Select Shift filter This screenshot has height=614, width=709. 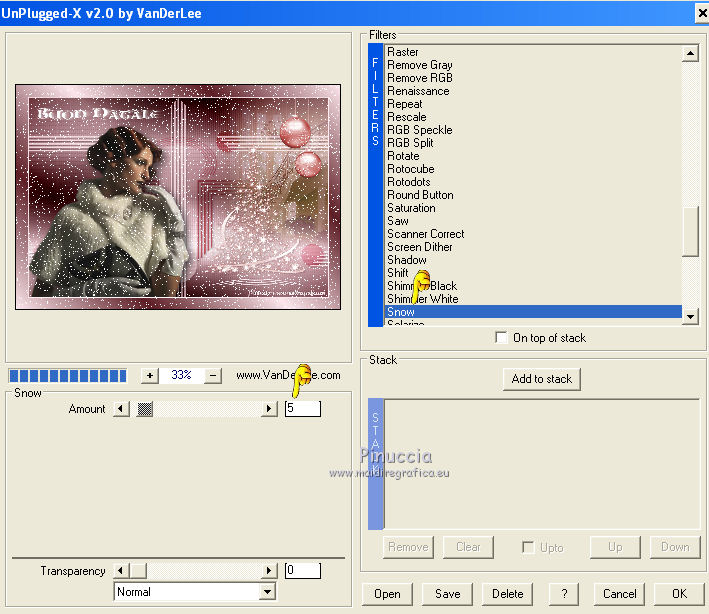click(533, 273)
